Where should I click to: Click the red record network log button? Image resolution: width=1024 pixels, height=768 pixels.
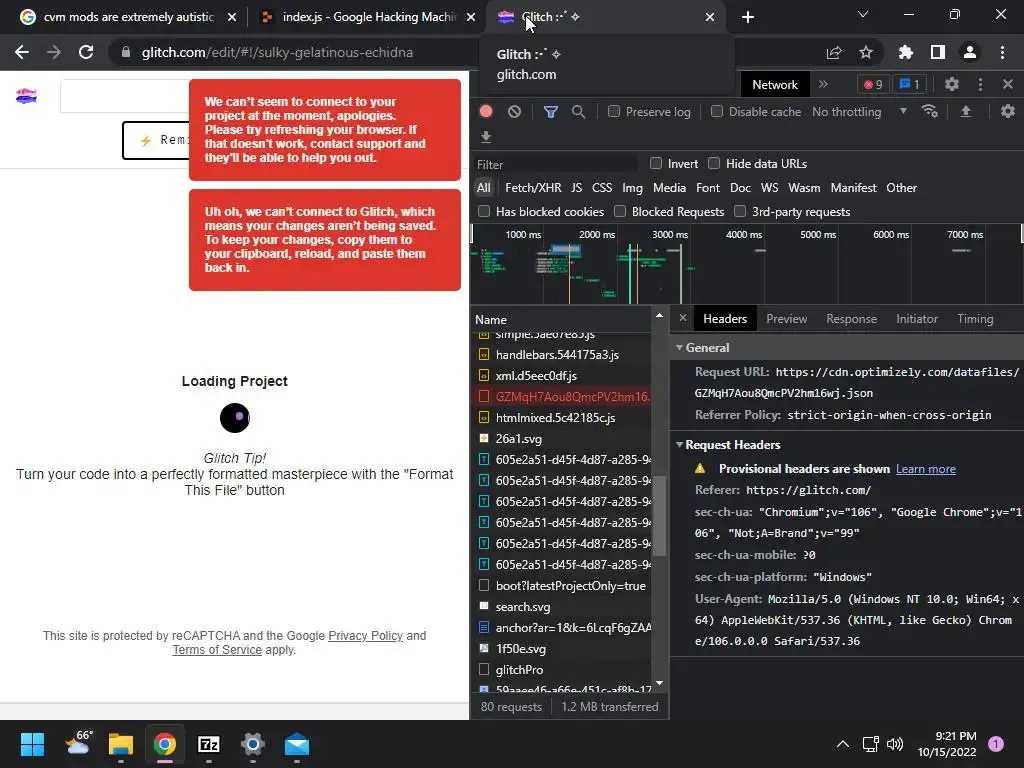(x=486, y=111)
